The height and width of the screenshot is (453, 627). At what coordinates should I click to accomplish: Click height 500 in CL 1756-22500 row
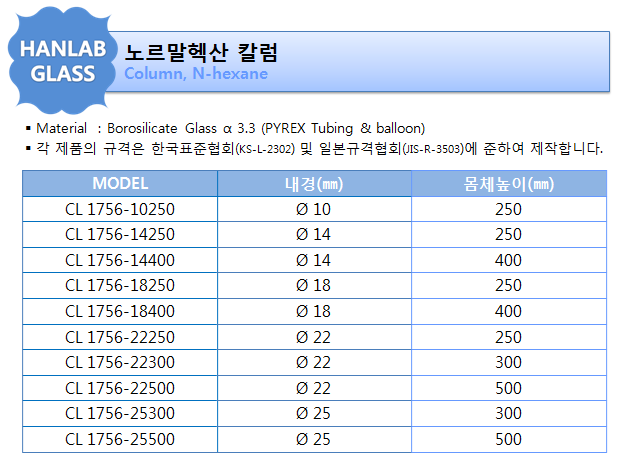click(508, 388)
